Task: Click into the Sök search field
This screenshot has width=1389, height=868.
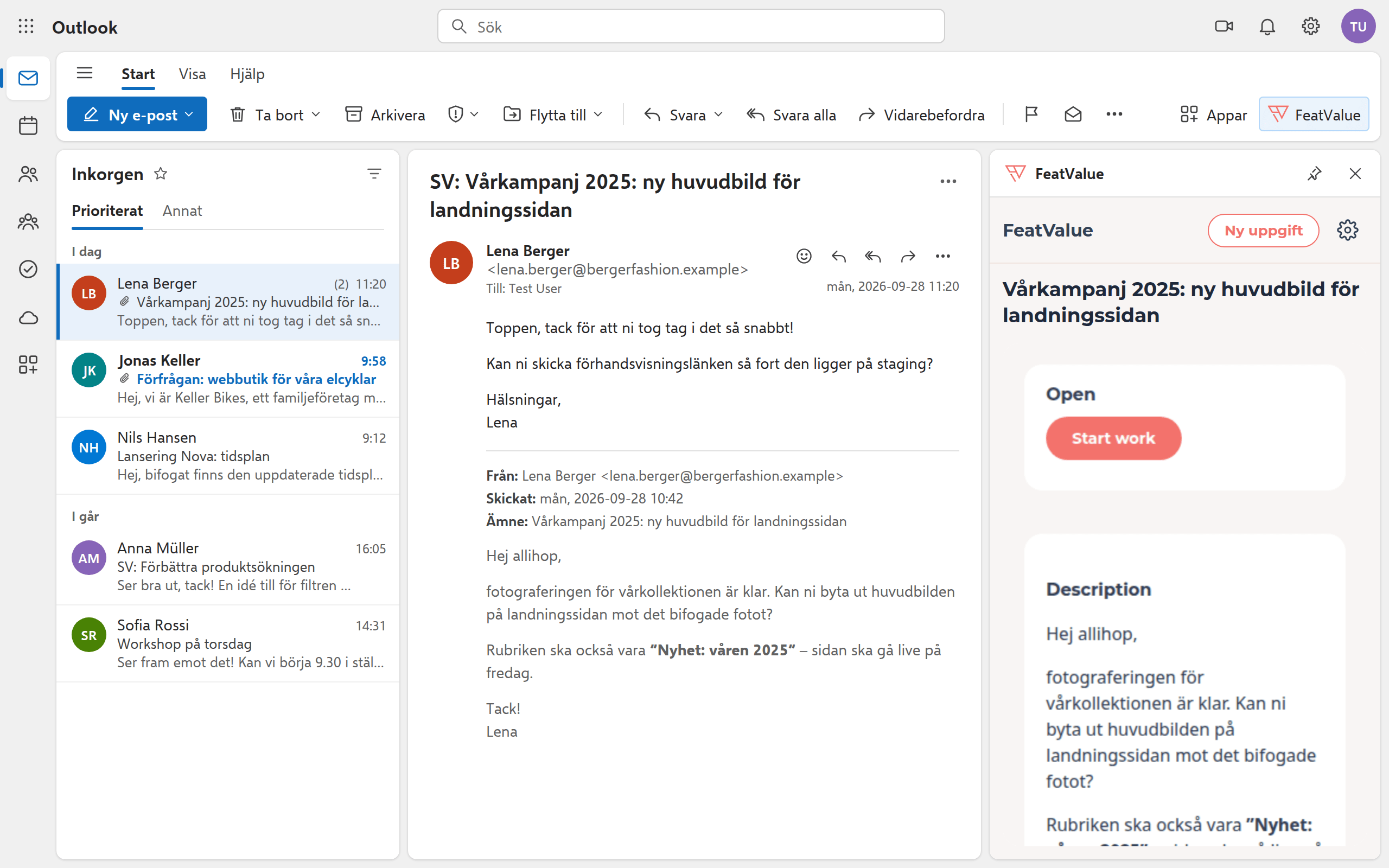Action: pos(691,27)
